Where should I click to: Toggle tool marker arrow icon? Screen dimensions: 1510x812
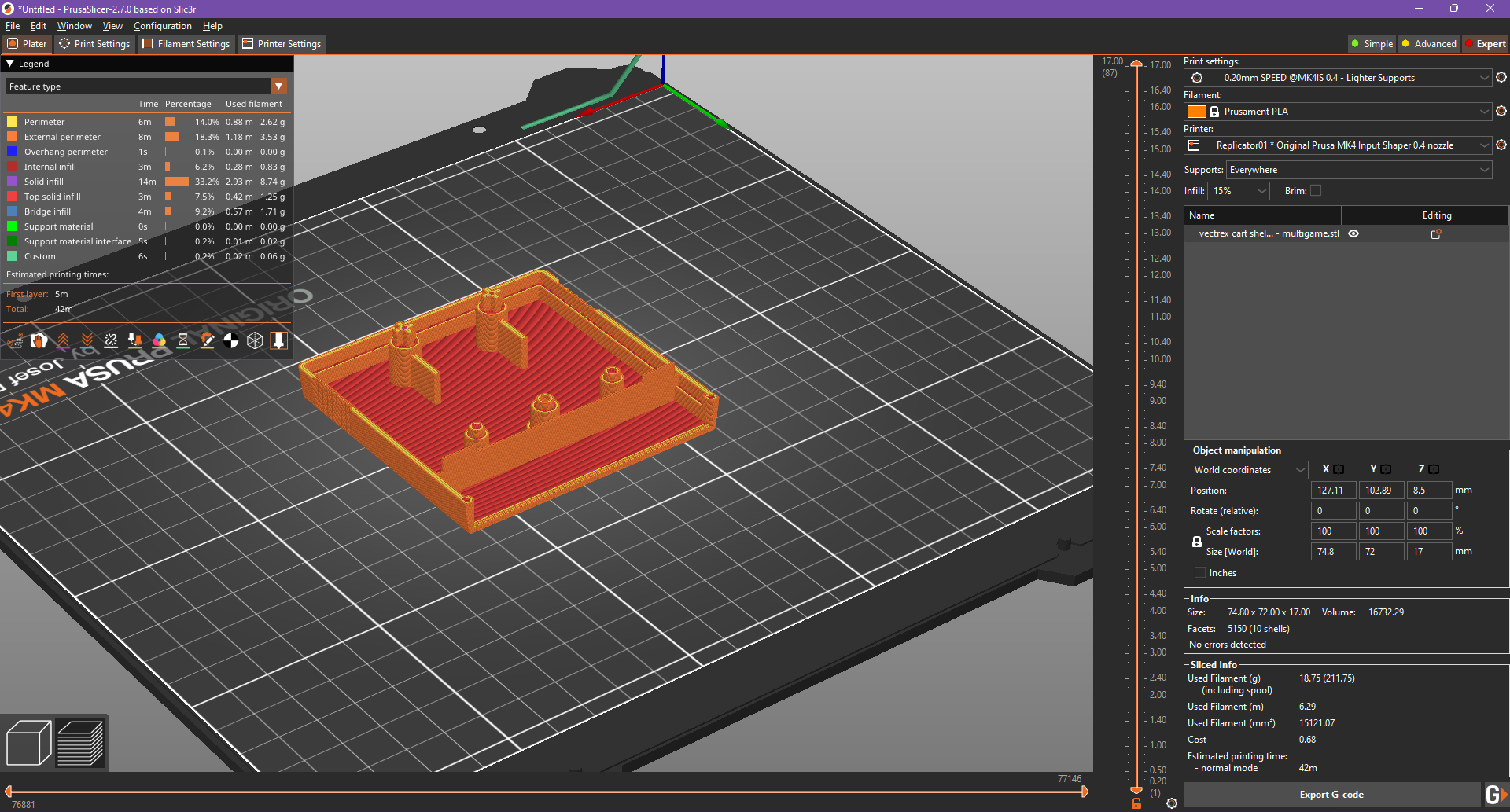pyautogui.click(x=278, y=340)
